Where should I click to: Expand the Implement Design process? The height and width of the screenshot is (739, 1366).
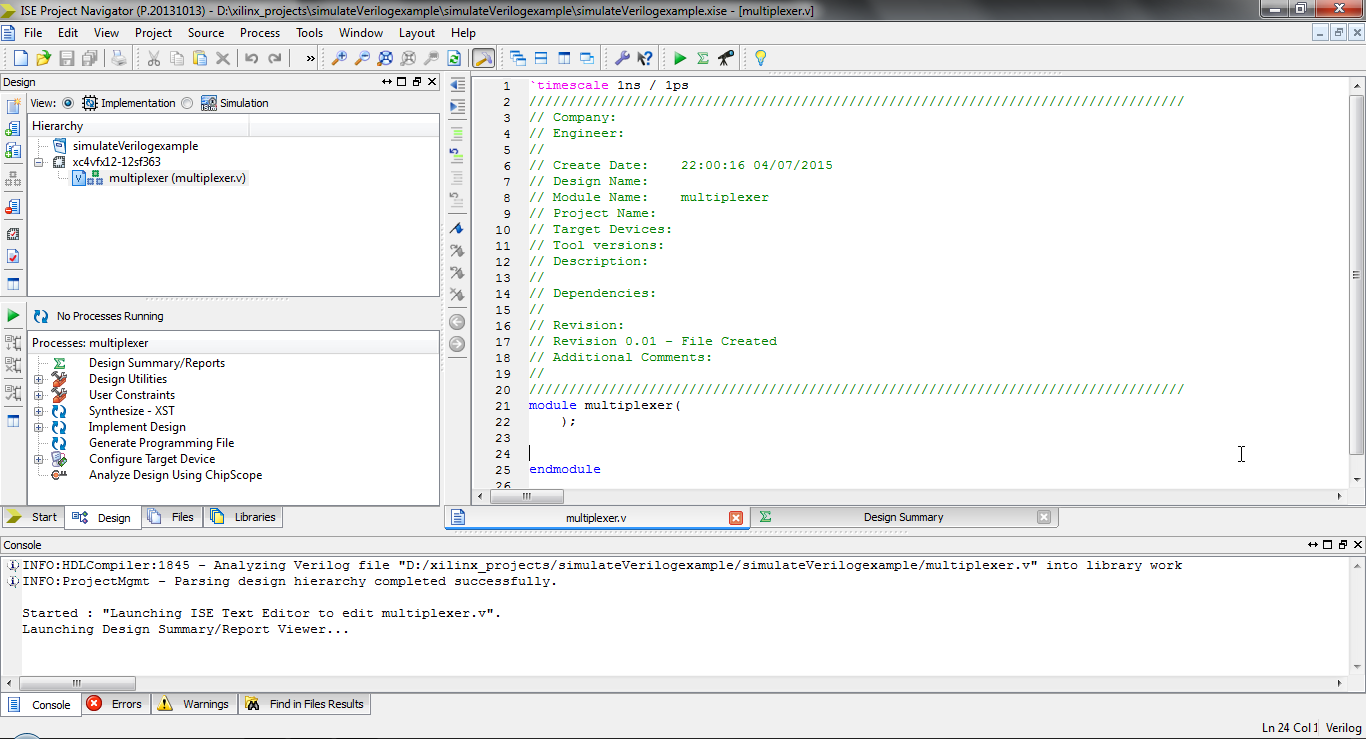tap(39, 427)
